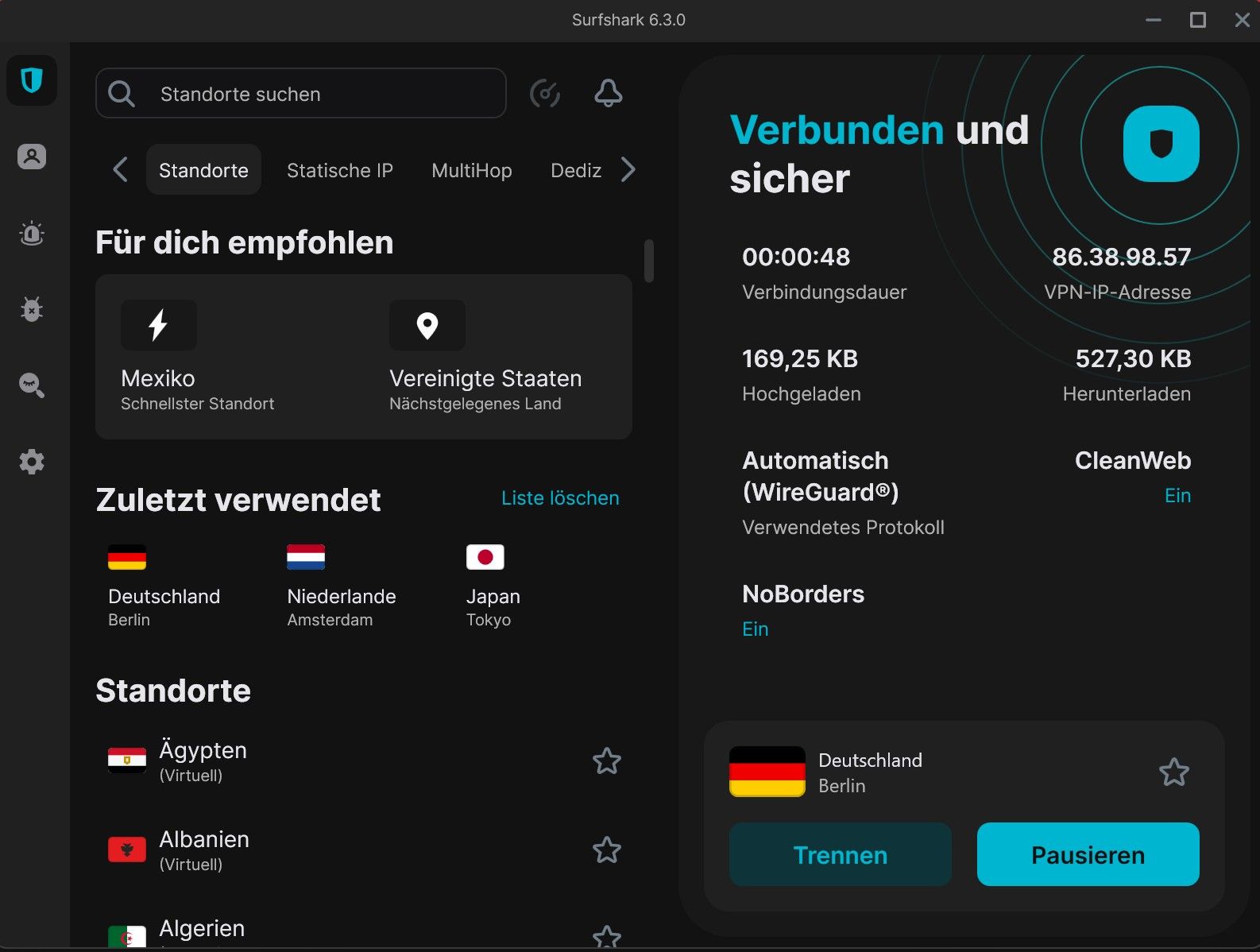Select Ägypten (Virtuell) in list

pyautogui.click(x=364, y=760)
